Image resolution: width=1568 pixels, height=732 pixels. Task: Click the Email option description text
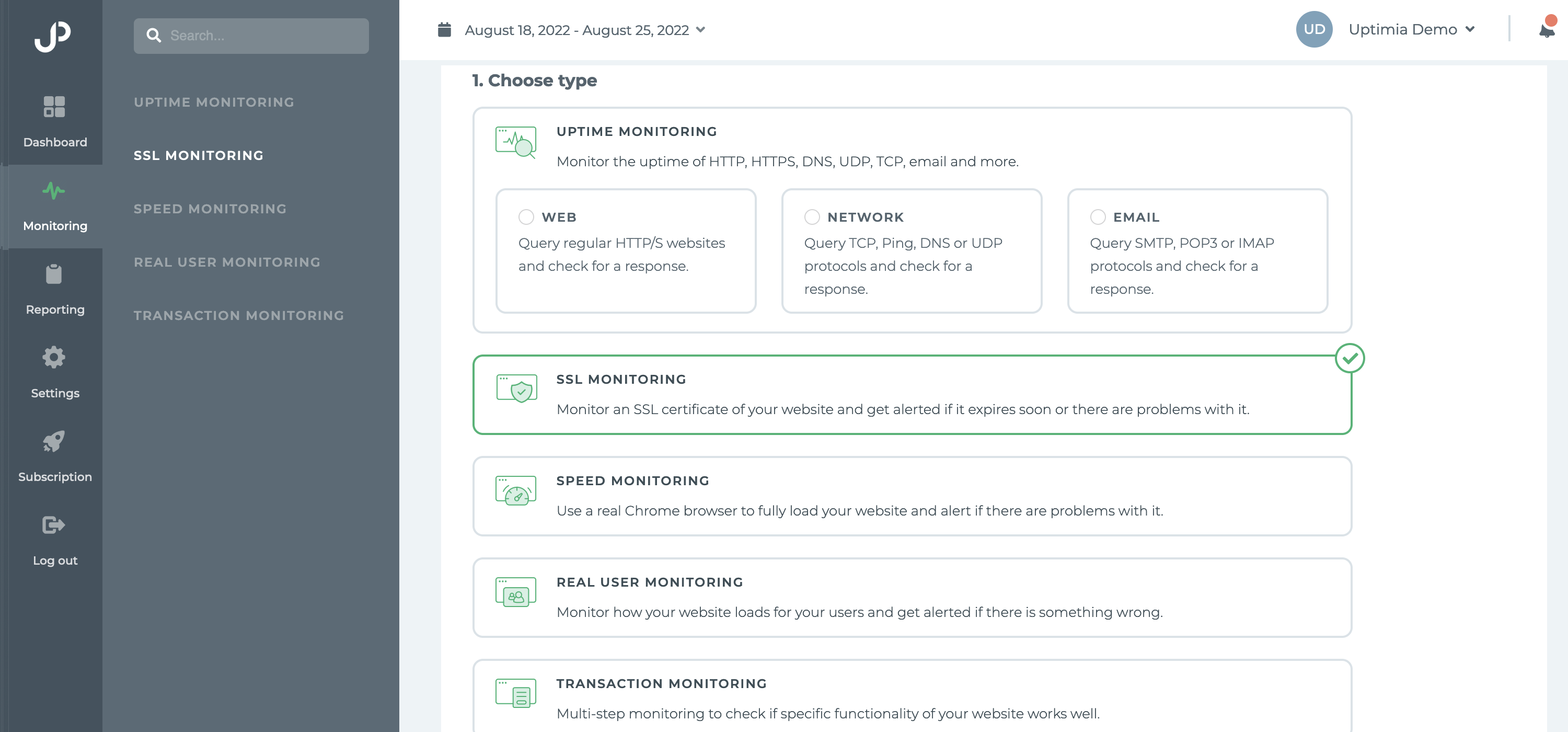coord(1181,266)
